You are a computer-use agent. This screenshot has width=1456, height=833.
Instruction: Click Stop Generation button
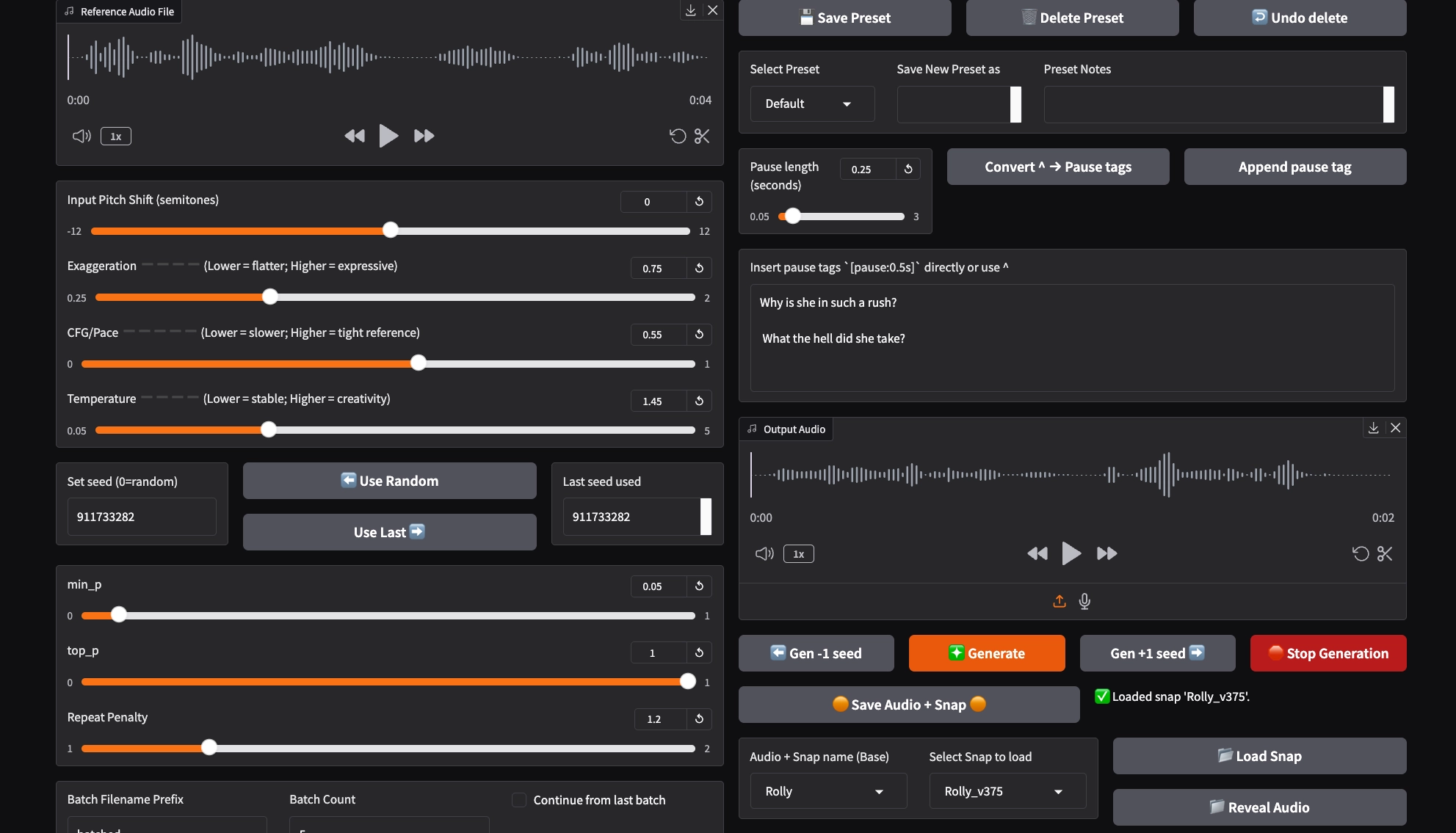coord(1328,653)
